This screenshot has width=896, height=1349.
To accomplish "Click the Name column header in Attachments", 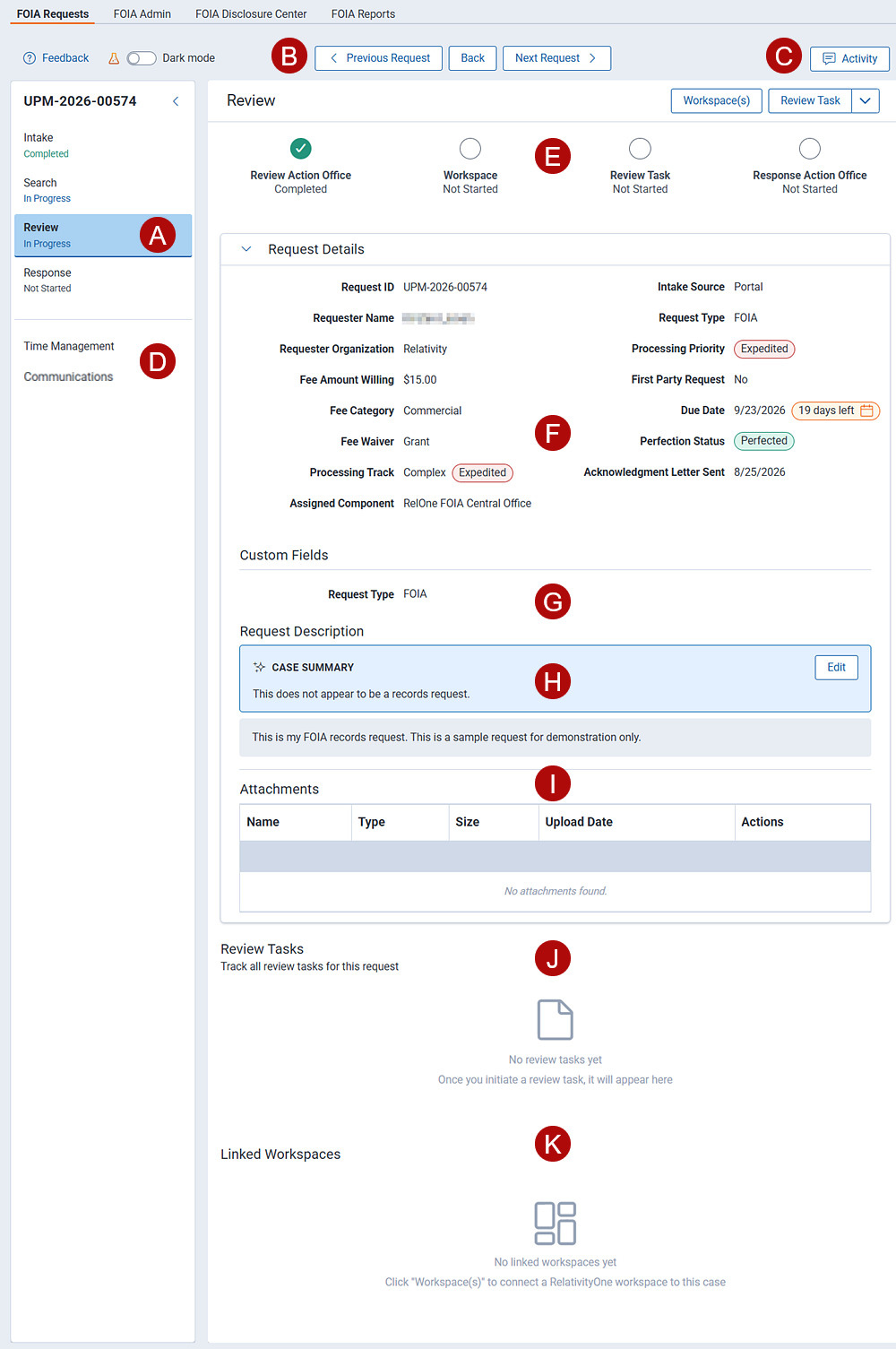I will coord(296,822).
